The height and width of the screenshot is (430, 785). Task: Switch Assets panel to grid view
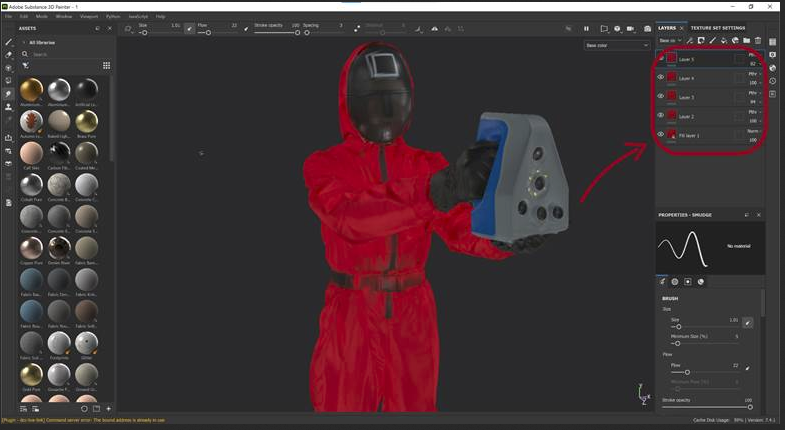tap(106, 66)
